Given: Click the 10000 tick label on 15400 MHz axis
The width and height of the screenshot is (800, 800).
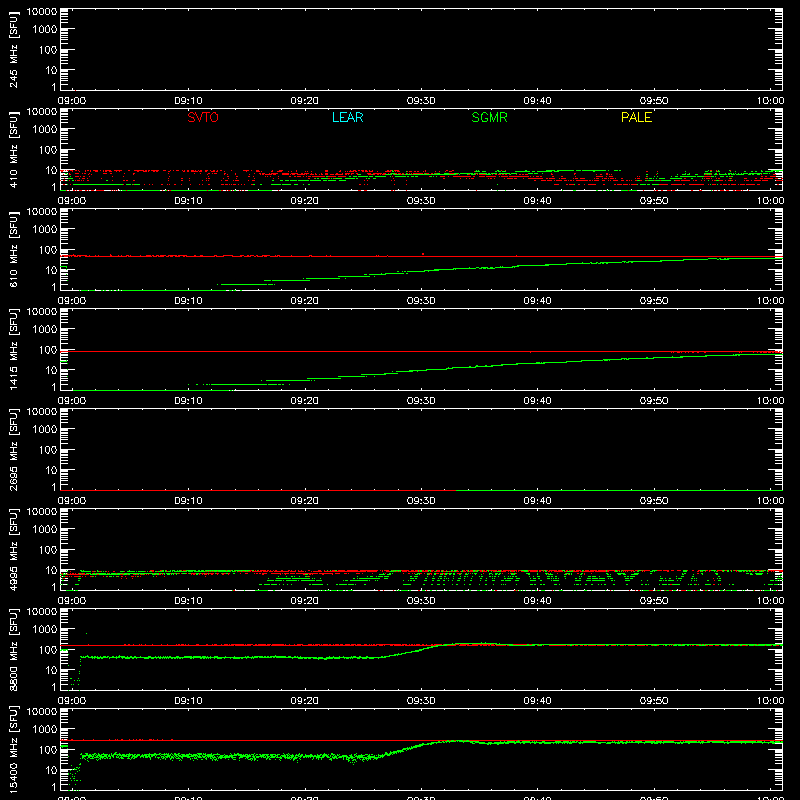Looking at the screenshot, I should 42,712.
